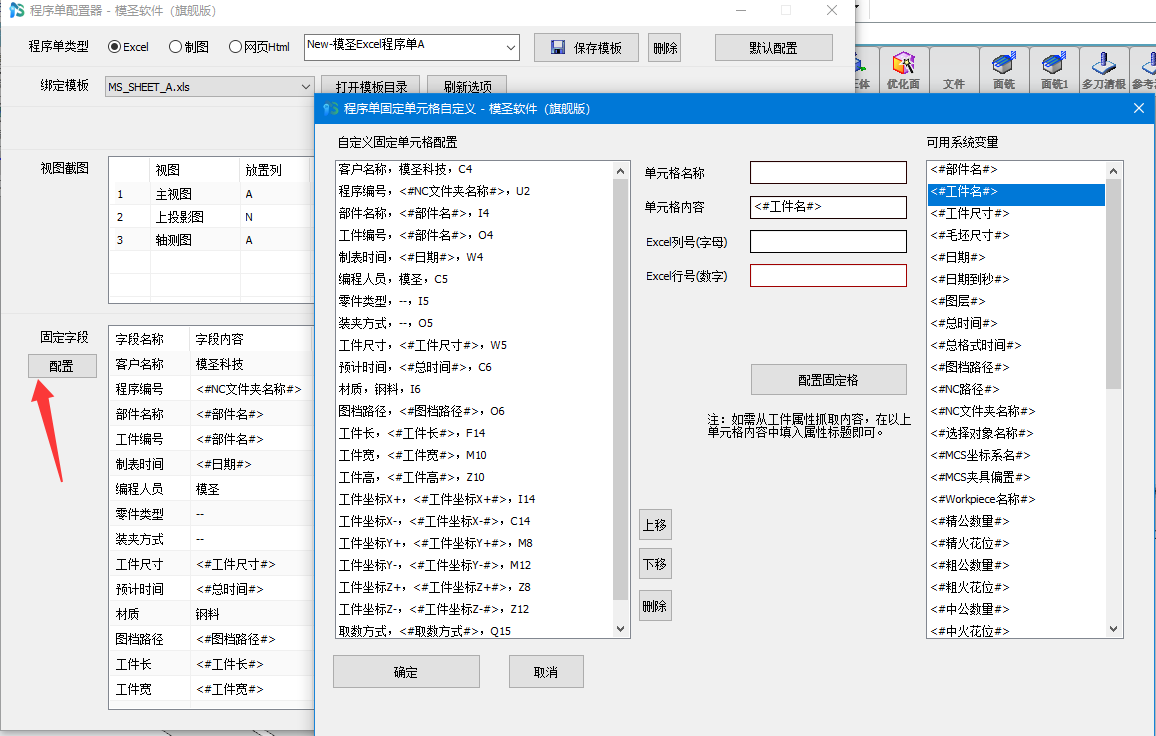Viewport: 1156px width, 736px height.
Task: Select the 制图 program sheet type
Action: [x=189, y=46]
